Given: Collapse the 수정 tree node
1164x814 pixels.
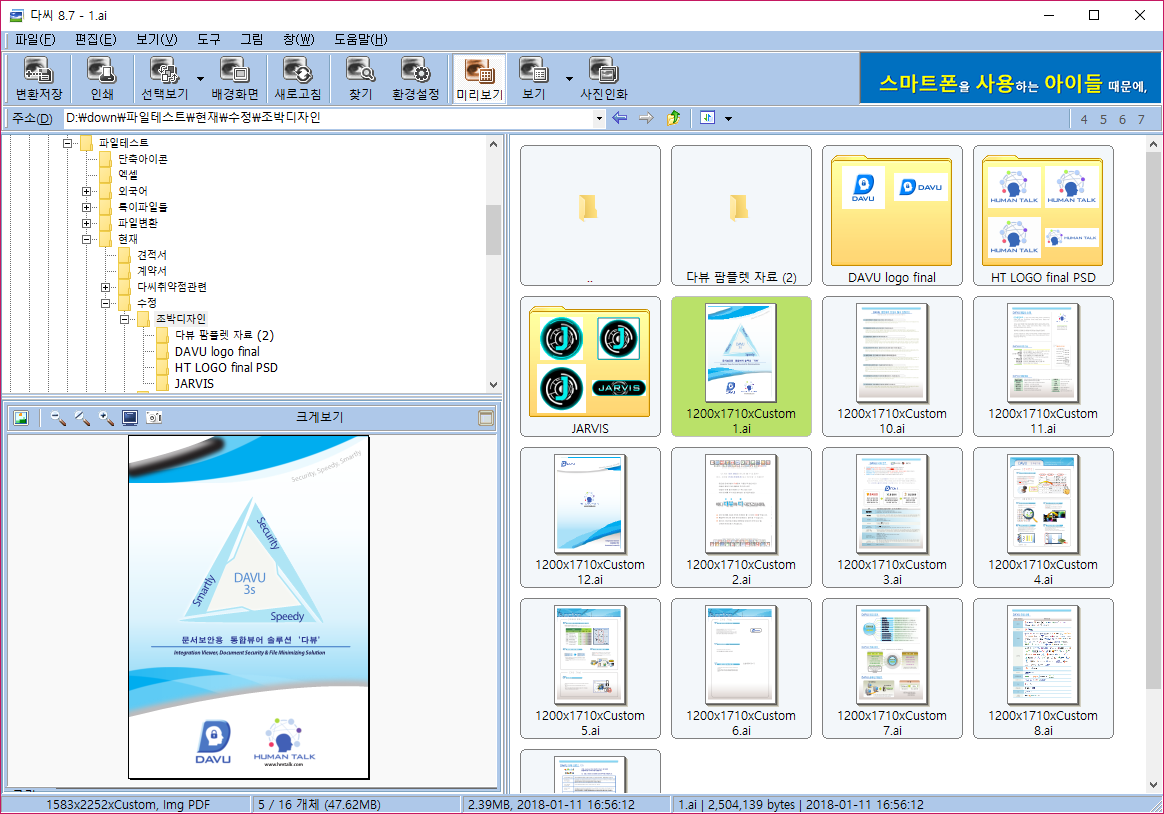Looking at the screenshot, I should (105, 303).
